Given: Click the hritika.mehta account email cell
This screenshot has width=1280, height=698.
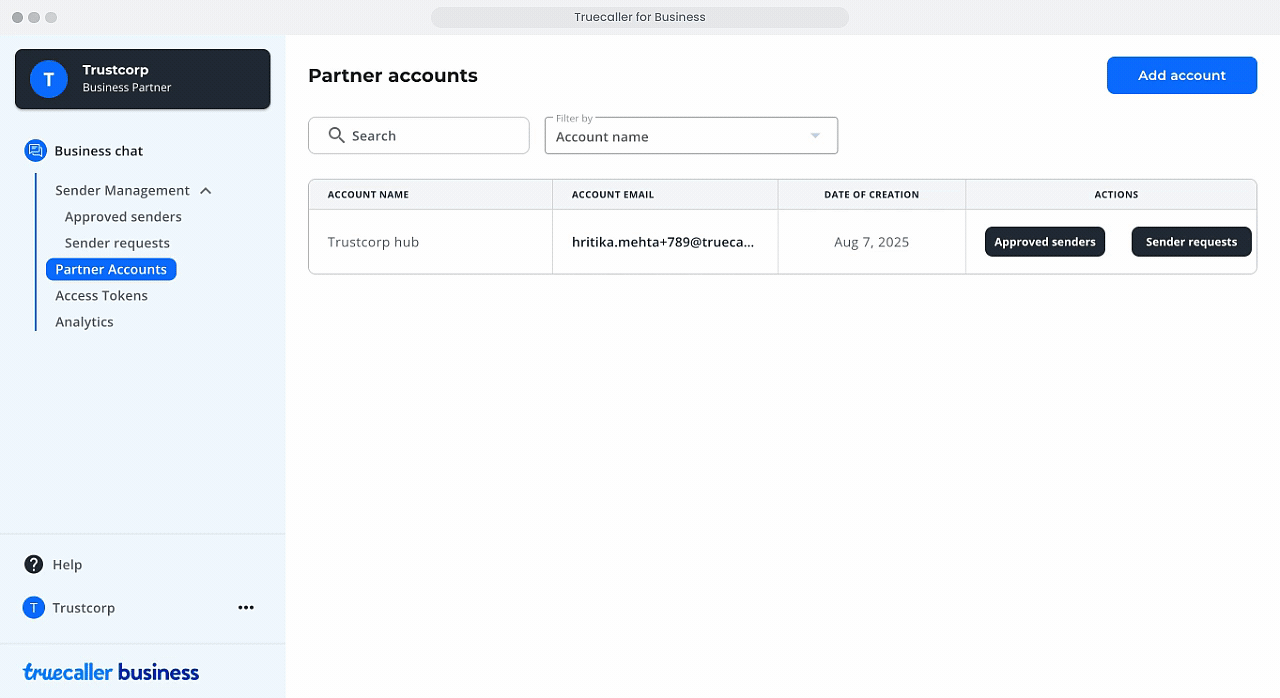Looking at the screenshot, I should (662, 242).
